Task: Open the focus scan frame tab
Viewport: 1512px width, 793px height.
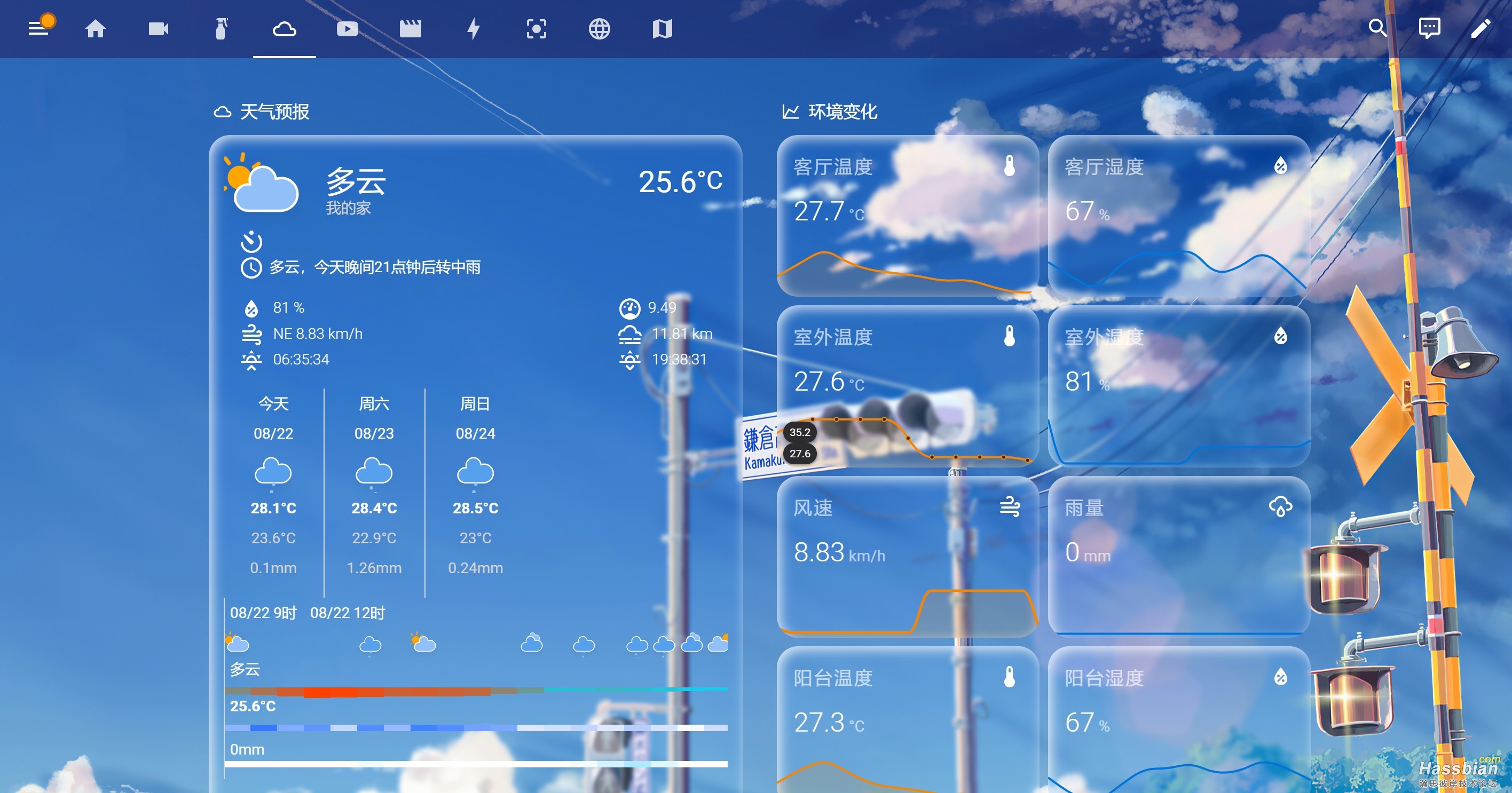Action: coord(537,29)
